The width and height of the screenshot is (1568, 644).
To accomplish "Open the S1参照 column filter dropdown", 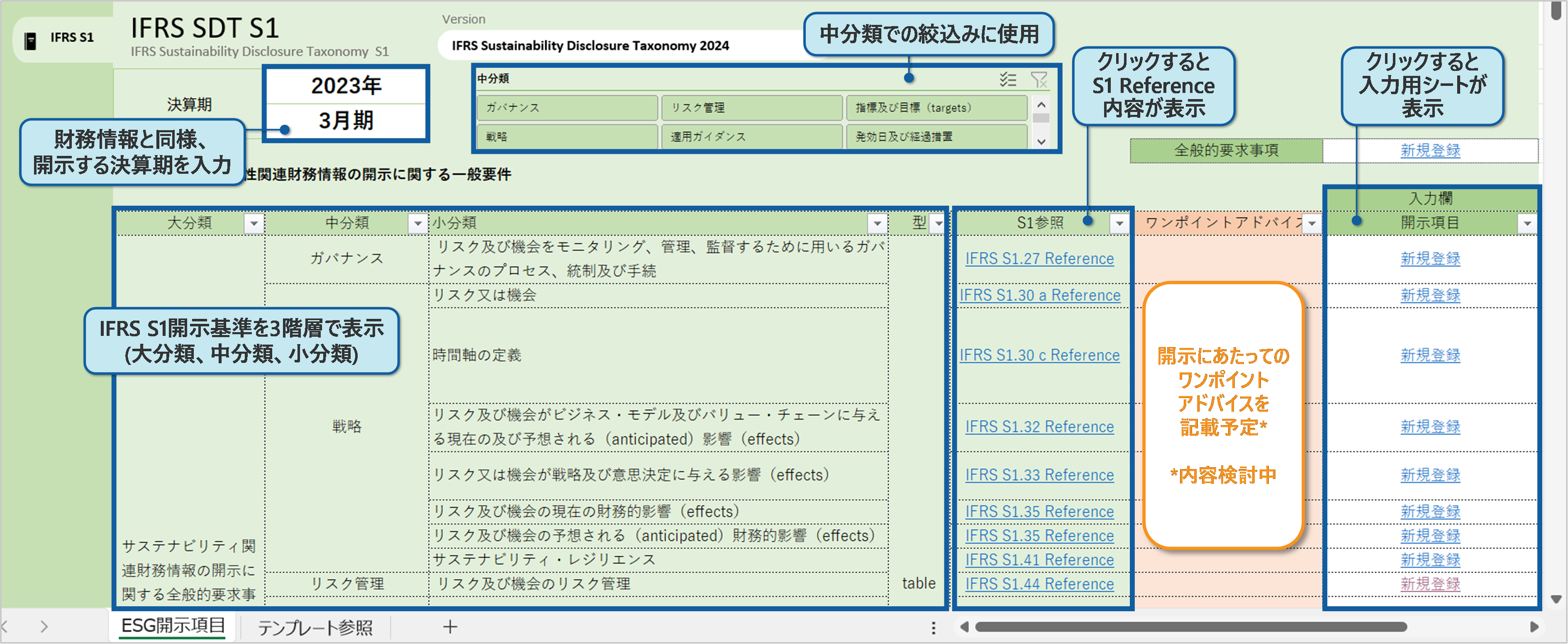I will [x=1120, y=224].
